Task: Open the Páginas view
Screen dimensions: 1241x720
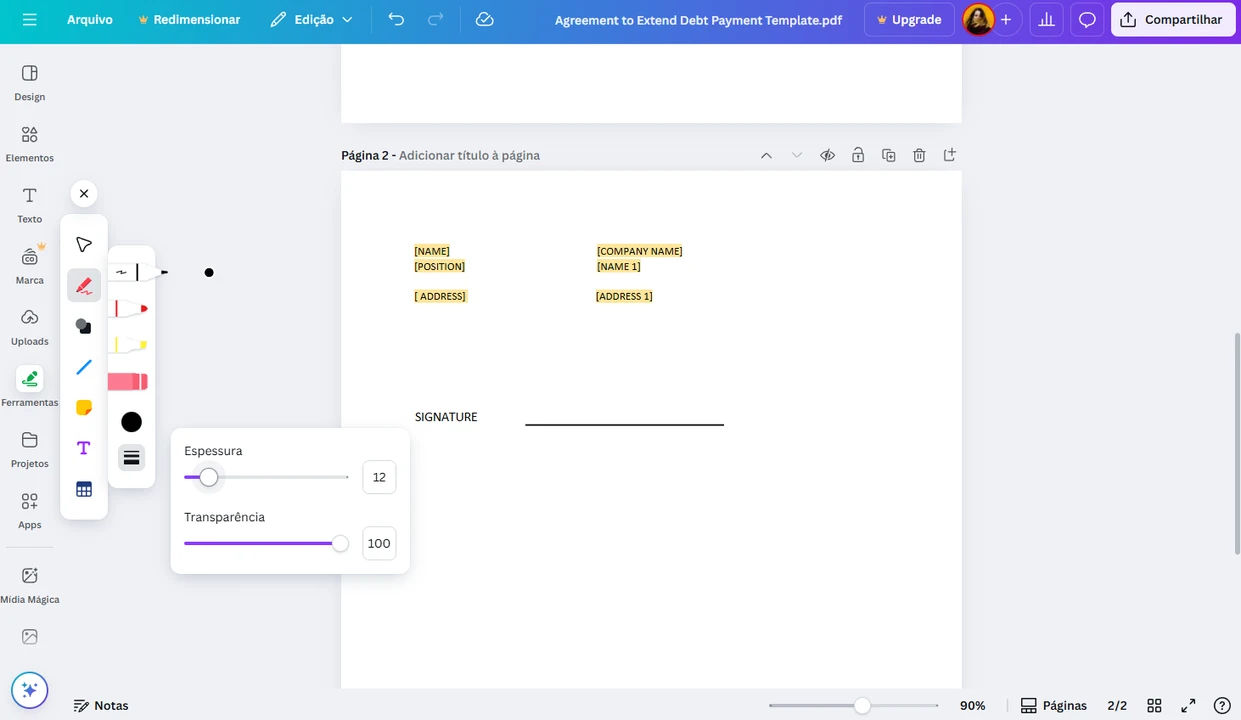Action: (1053, 705)
